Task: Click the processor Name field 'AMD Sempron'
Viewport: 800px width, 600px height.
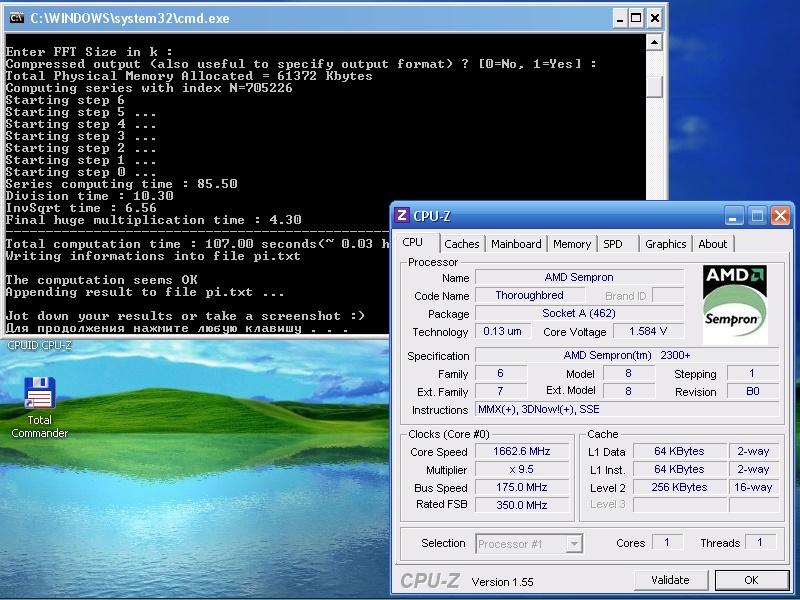Action: point(579,277)
